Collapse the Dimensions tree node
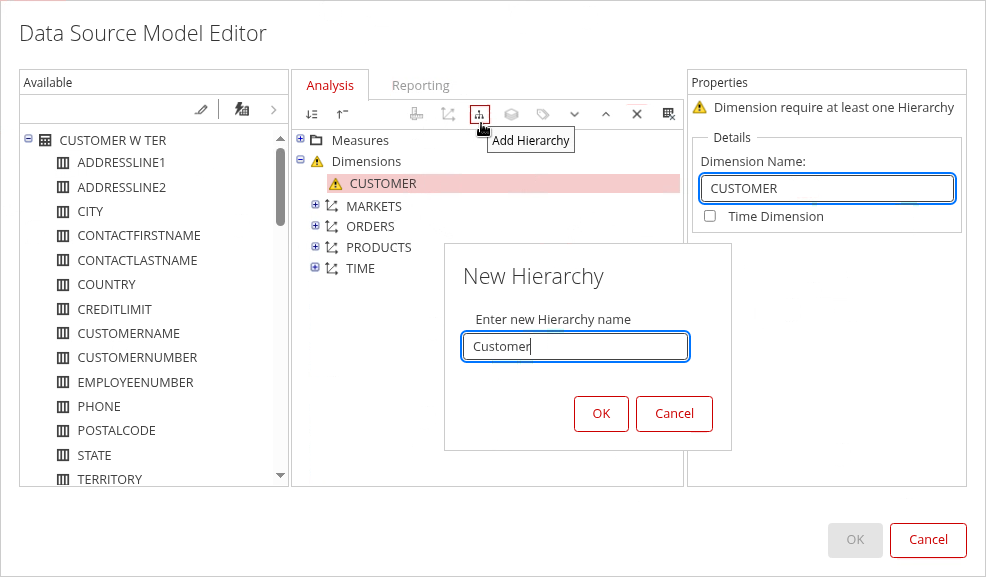This screenshot has height=577, width=986. tap(301, 160)
